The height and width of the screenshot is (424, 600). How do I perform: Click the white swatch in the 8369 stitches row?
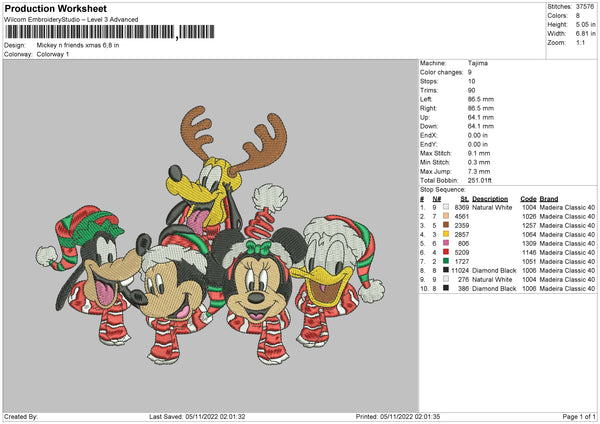pos(446,207)
